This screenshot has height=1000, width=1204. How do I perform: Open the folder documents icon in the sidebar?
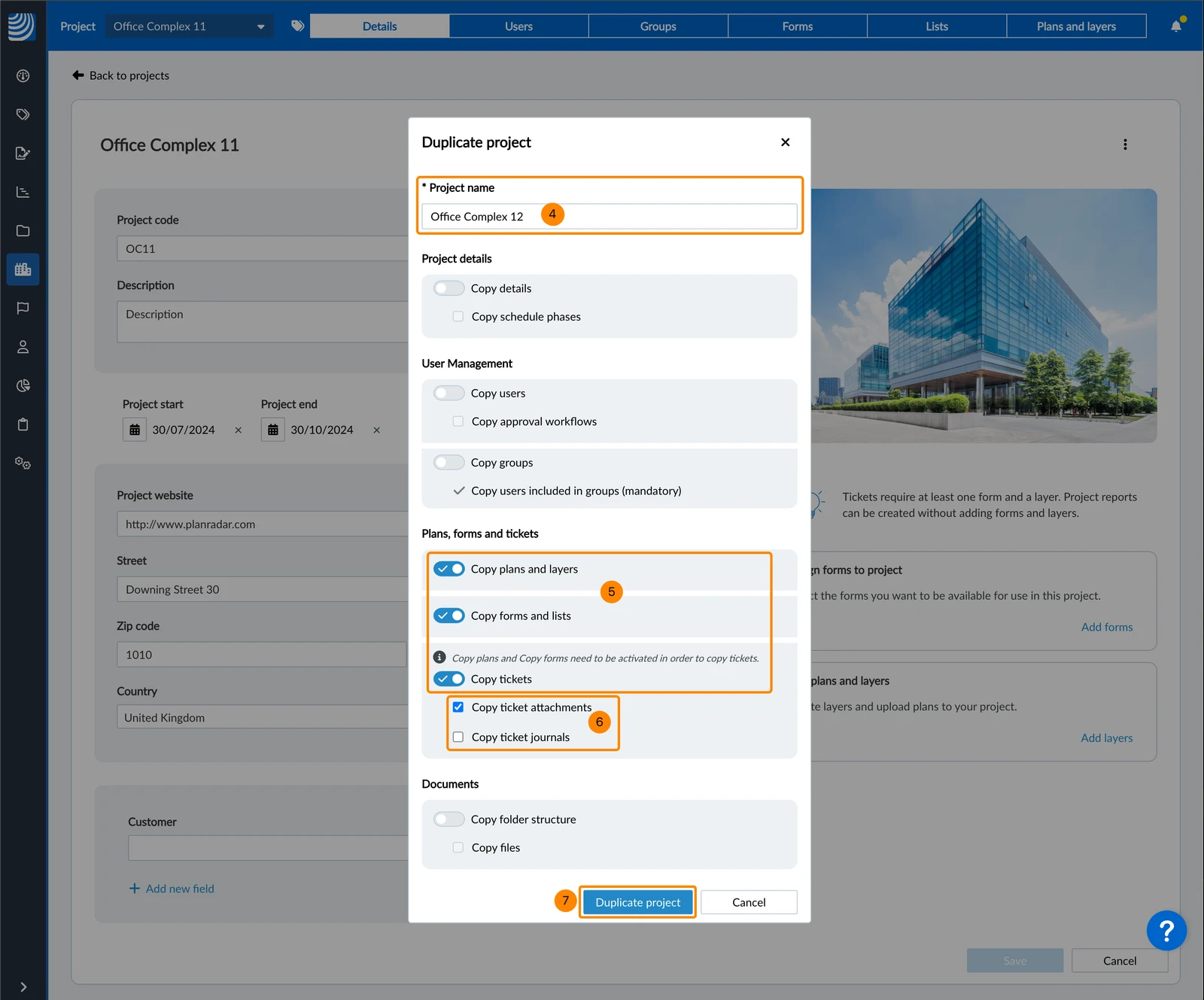(x=23, y=230)
